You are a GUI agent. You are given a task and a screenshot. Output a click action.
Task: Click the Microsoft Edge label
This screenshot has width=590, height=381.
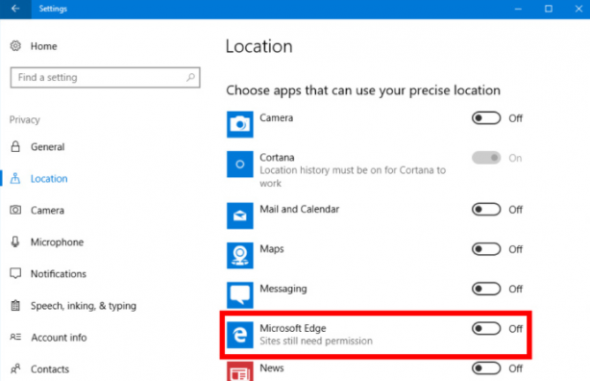[293, 328]
